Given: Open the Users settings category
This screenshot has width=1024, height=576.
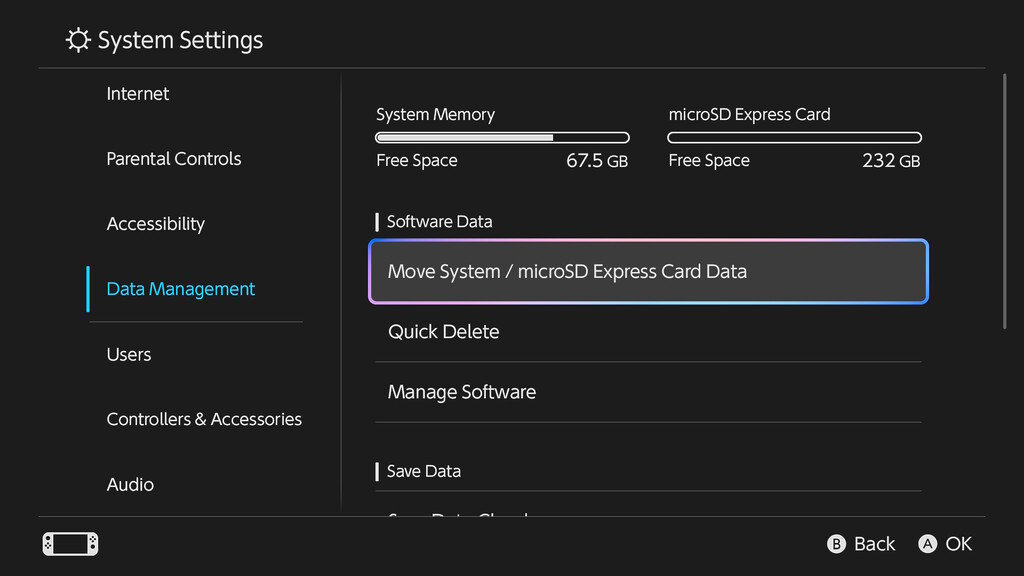Looking at the screenshot, I should point(129,355).
